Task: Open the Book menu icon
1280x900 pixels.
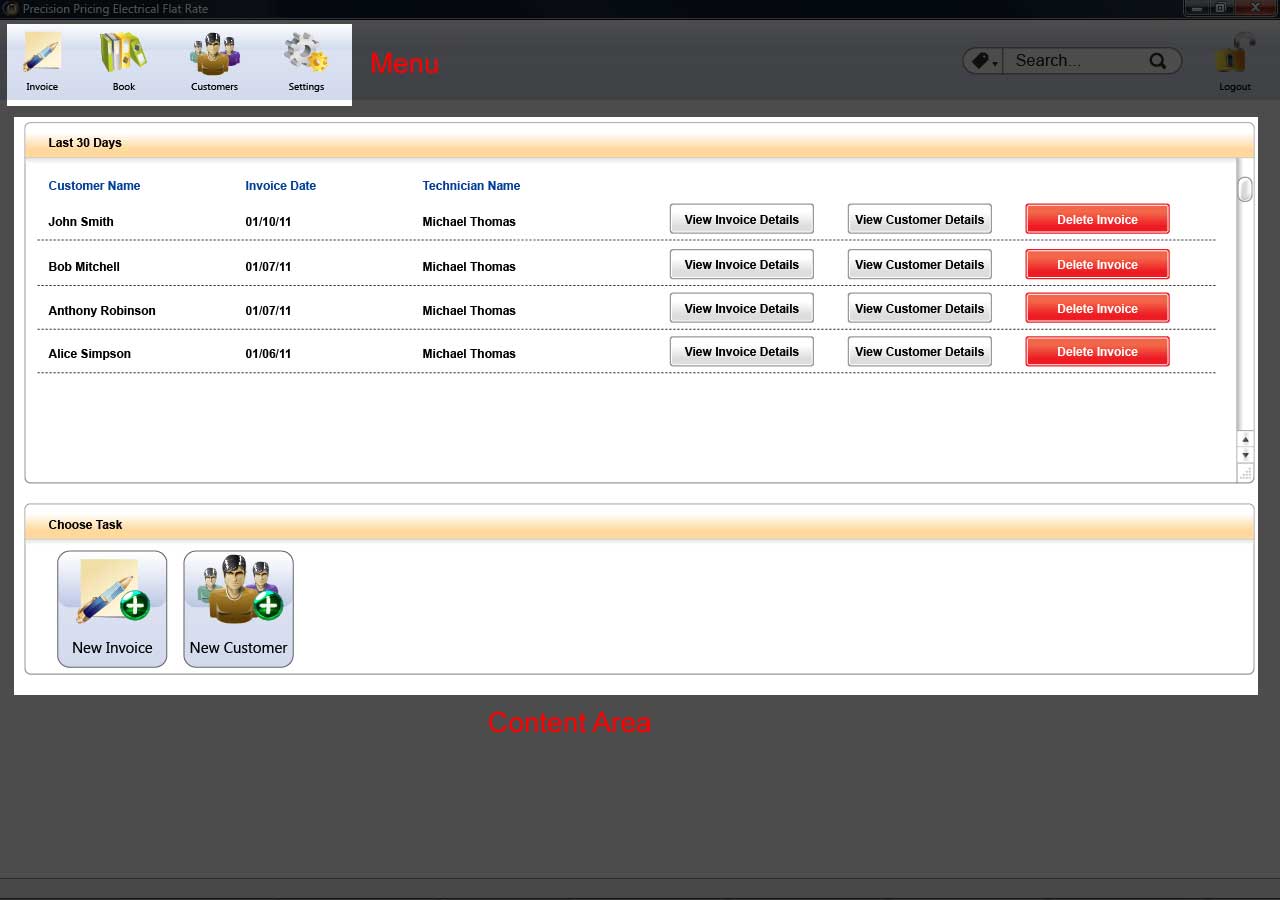Action: tap(123, 60)
